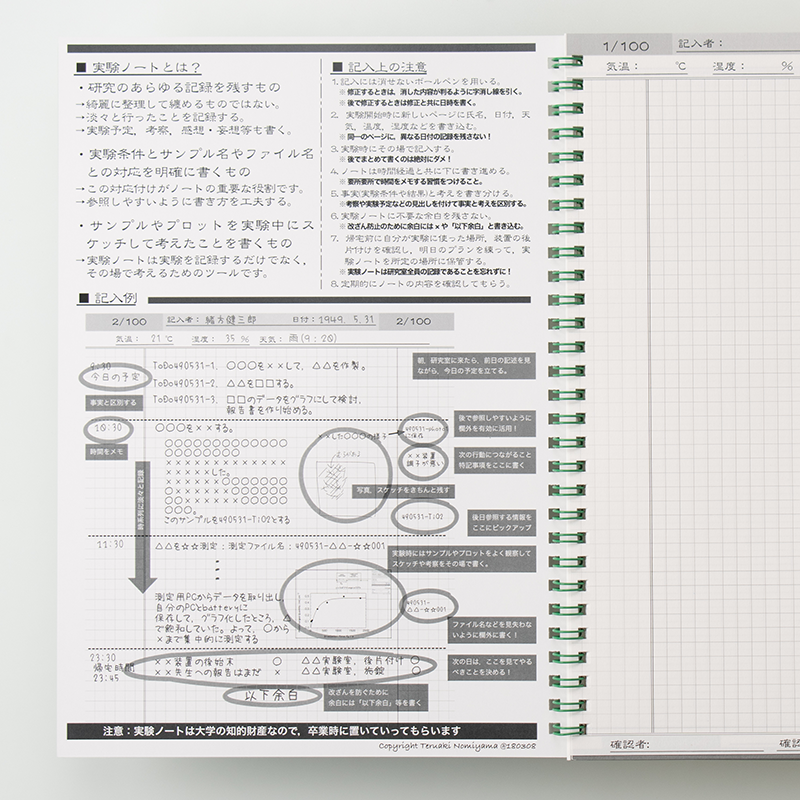Click the circled "以下余白" text
The width and height of the screenshot is (800, 800).
coord(271,695)
